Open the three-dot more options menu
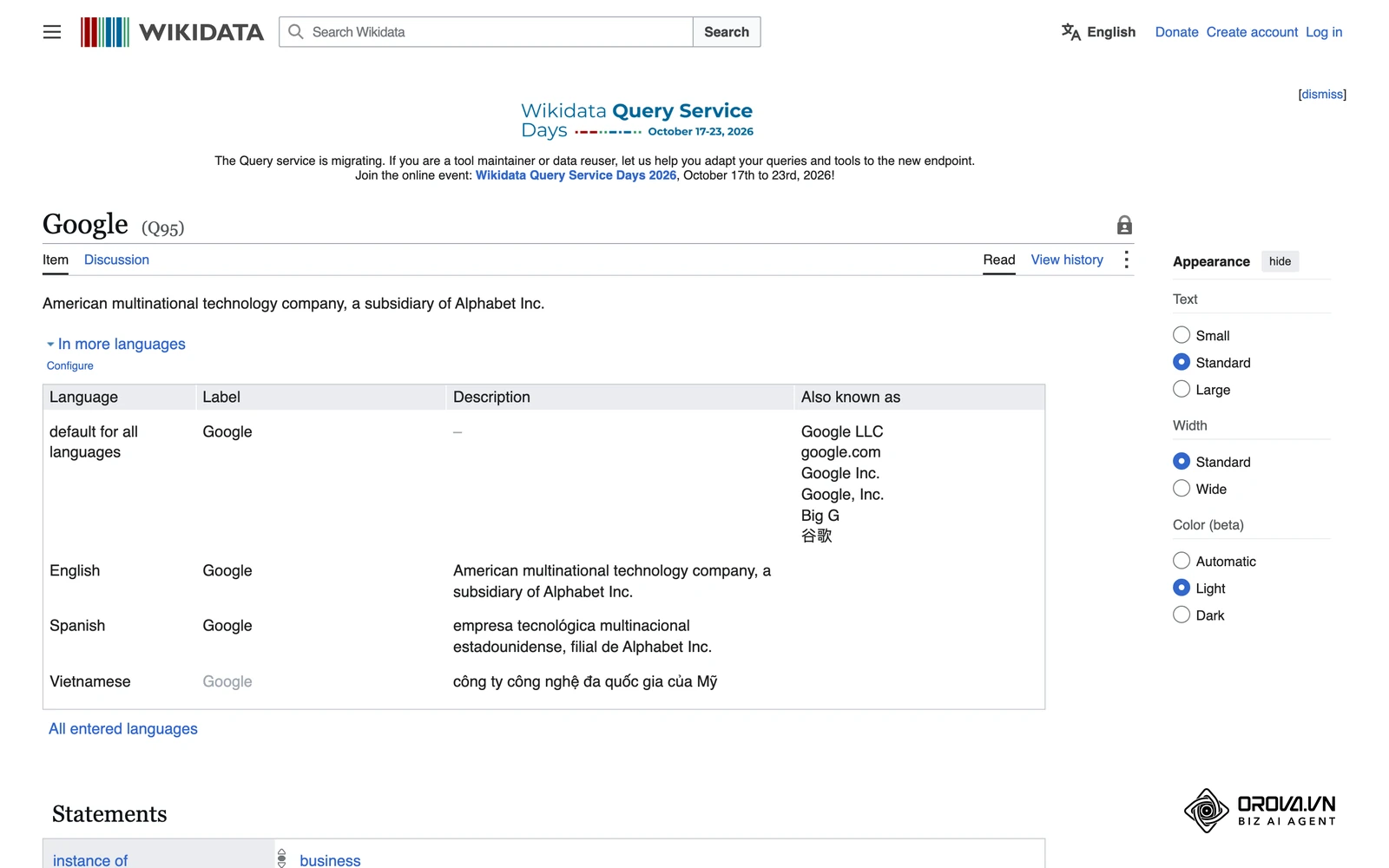This screenshot has height=868, width=1389. (1126, 260)
